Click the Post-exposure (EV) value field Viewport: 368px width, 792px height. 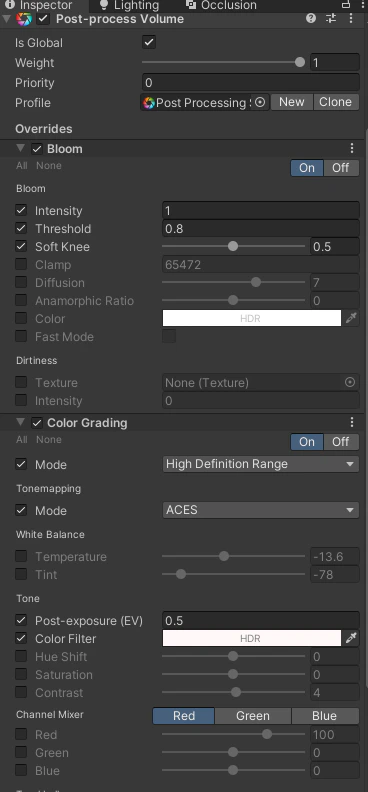click(261, 620)
